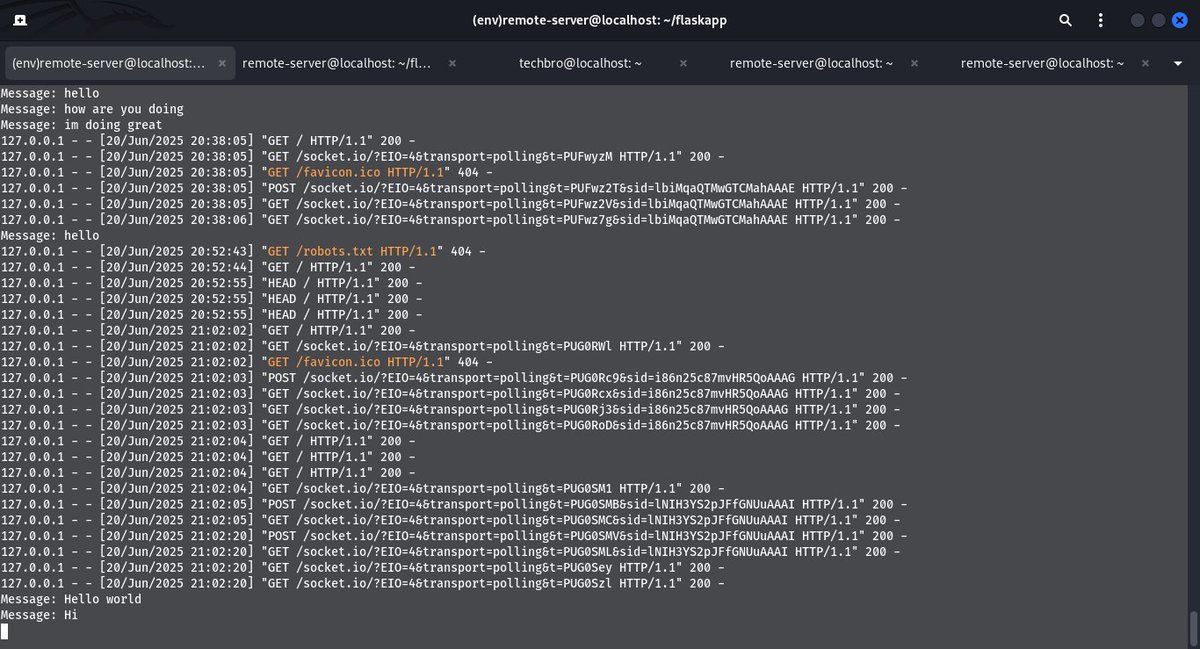Select the 'Message: how are you doing' line
This screenshot has width=1200, height=649.
pos(92,109)
